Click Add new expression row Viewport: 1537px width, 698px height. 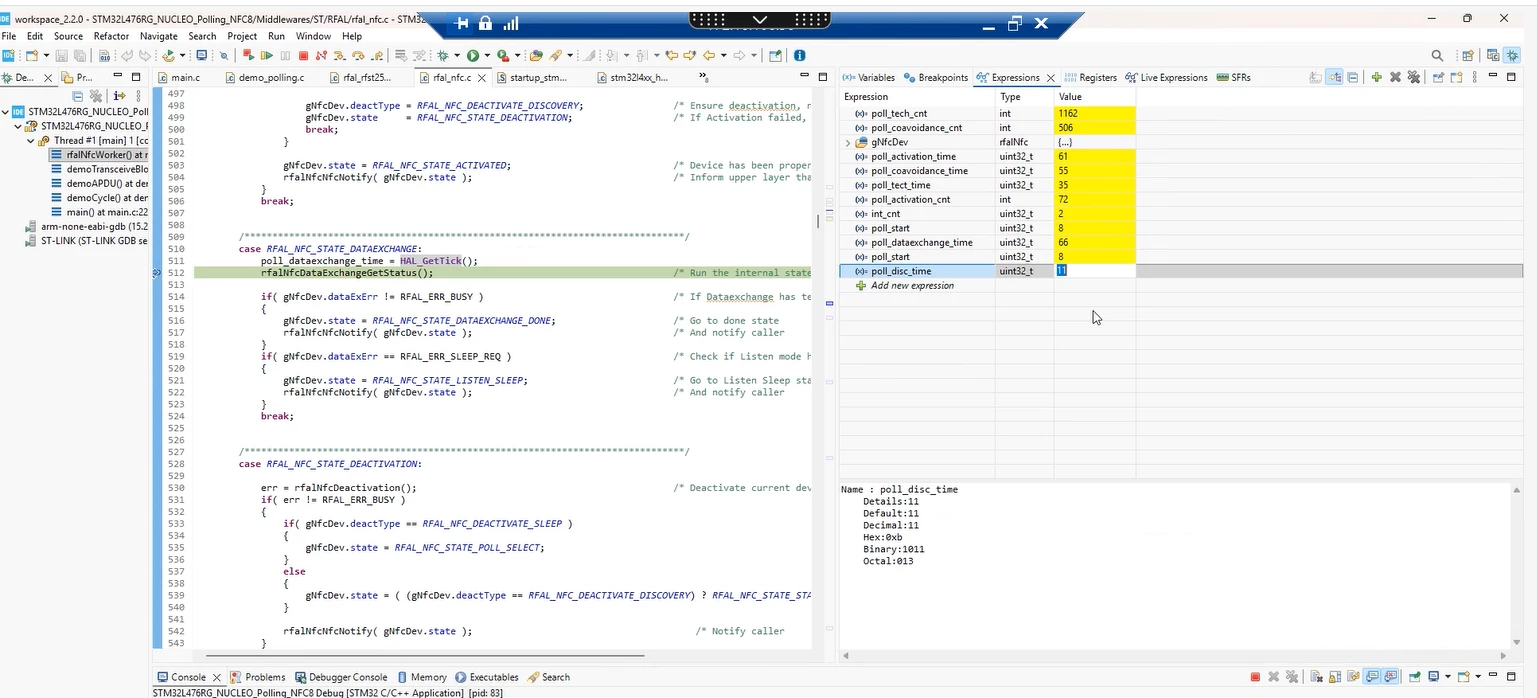905,285
